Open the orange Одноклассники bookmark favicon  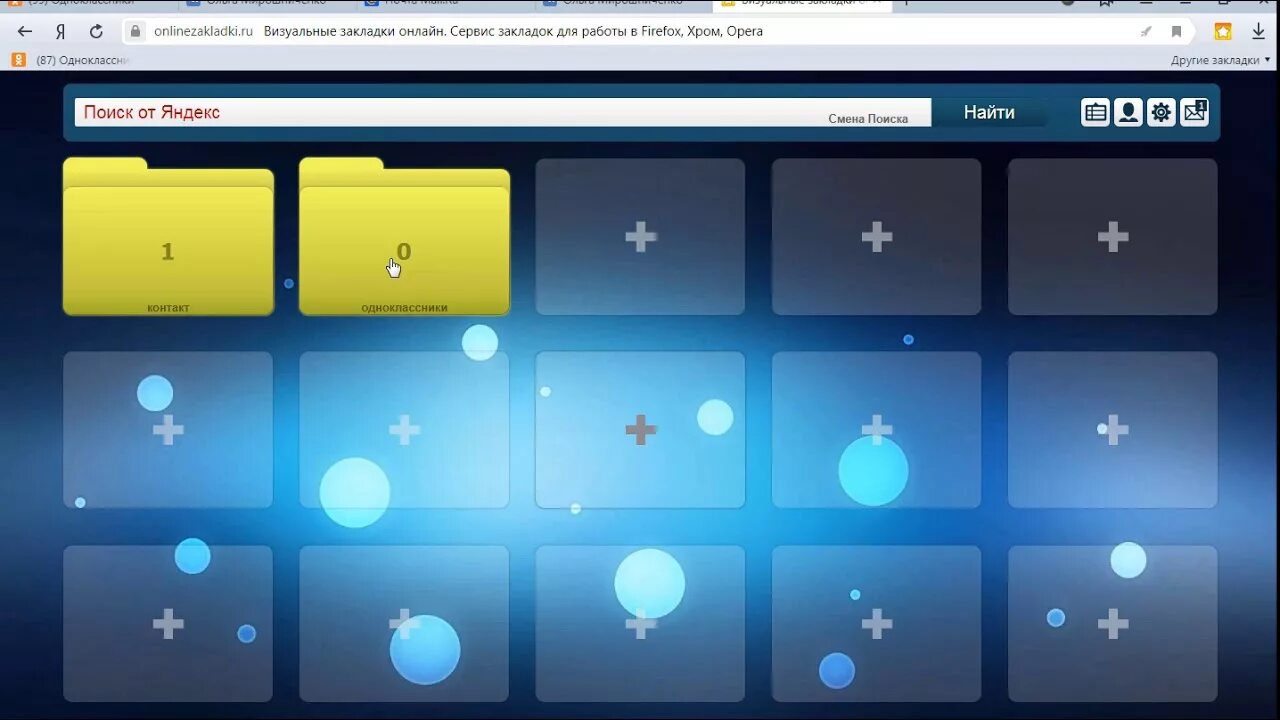click(19, 60)
